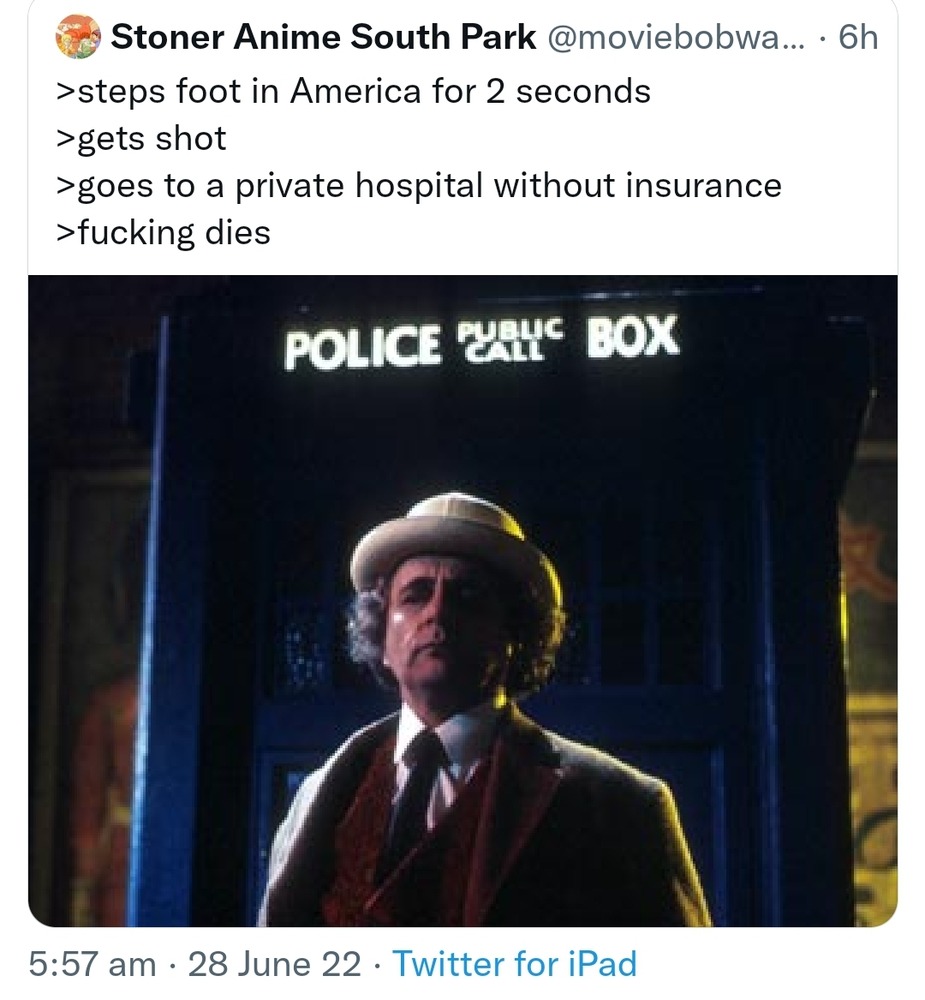Viewport: 925px width, 1000px height.
Task: Click the final line of the tweet text
Action: pos(162,232)
